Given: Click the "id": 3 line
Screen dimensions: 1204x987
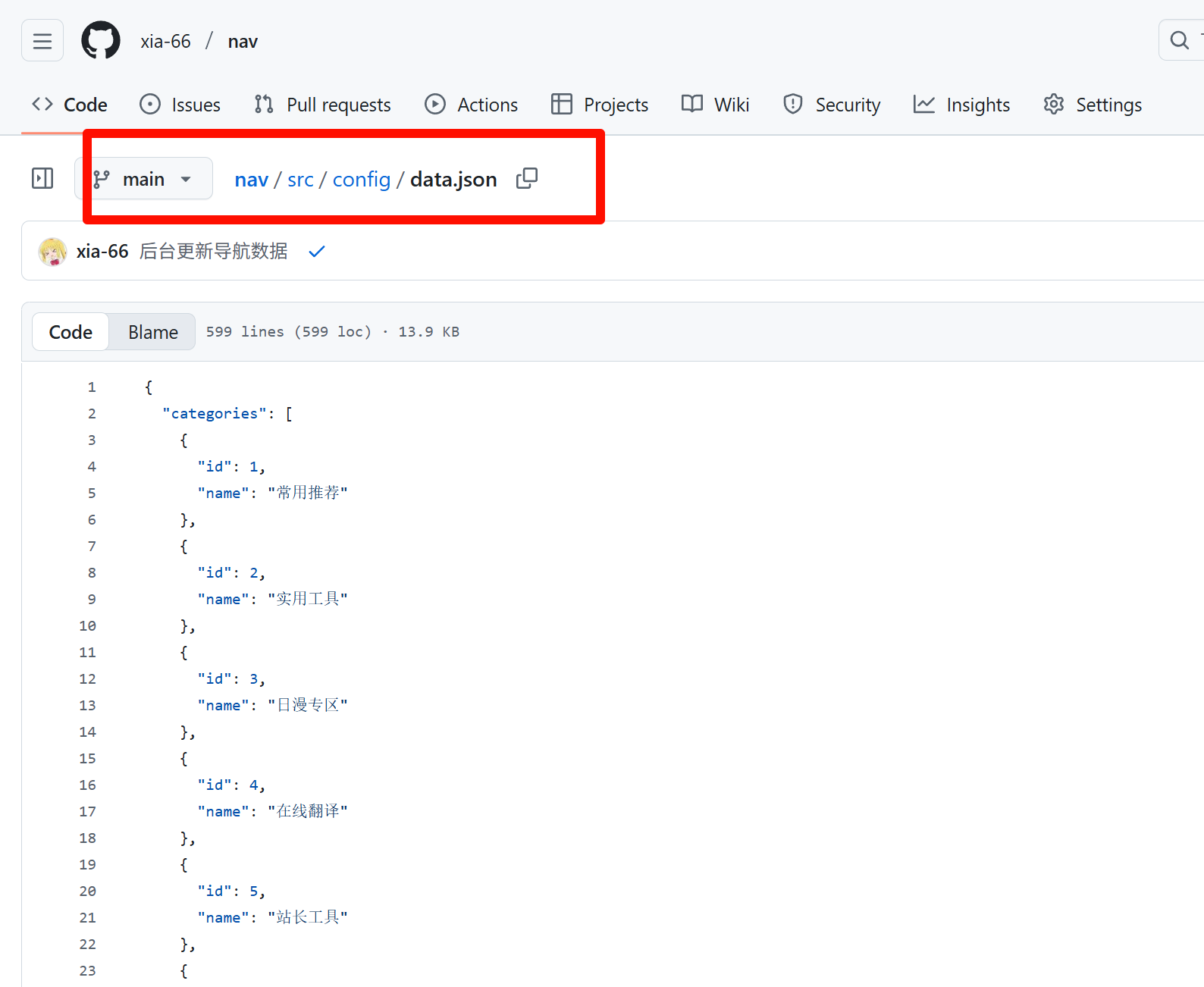Looking at the screenshot, I should tap(231, 679).
